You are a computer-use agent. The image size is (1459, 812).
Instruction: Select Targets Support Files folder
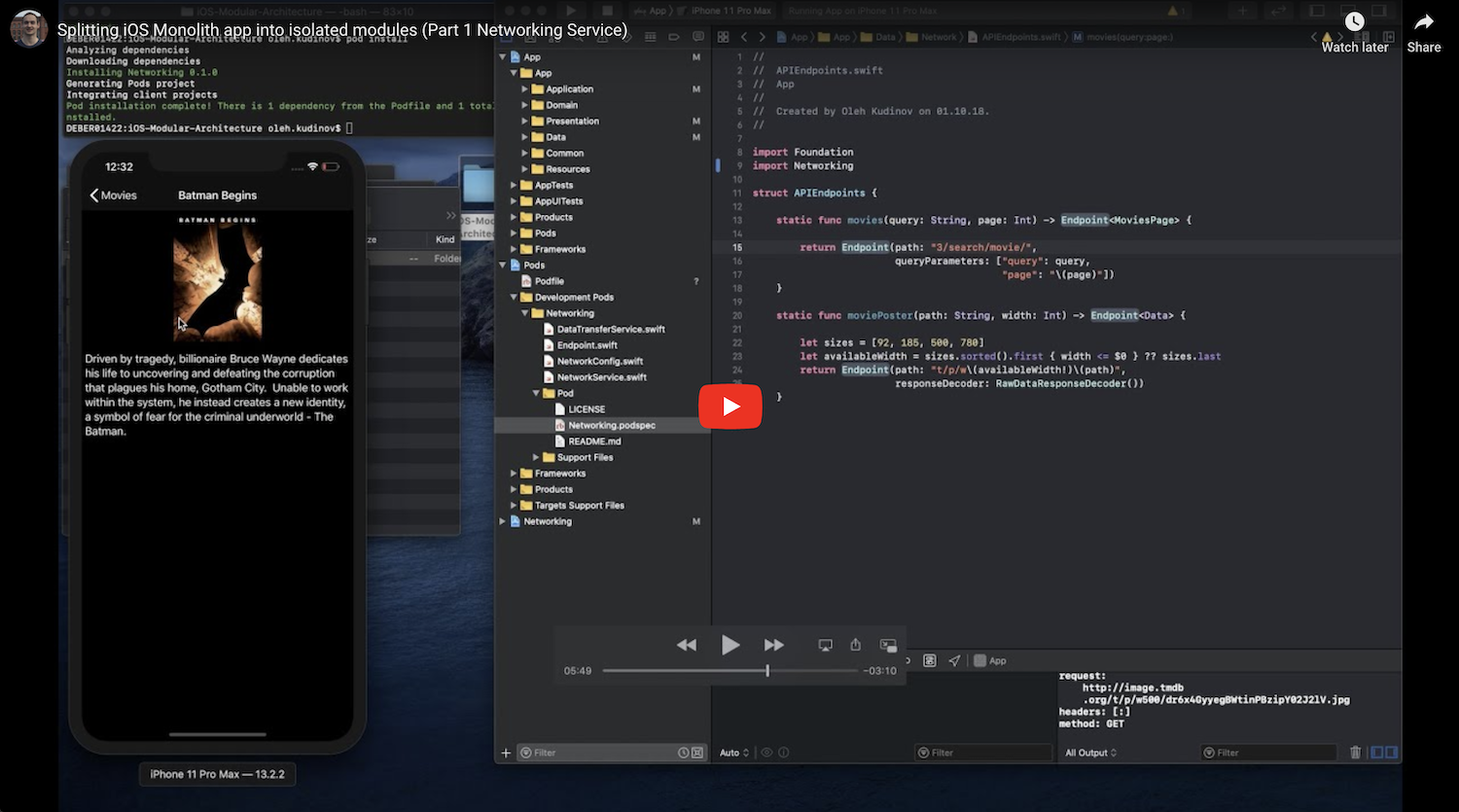point(579,506)
